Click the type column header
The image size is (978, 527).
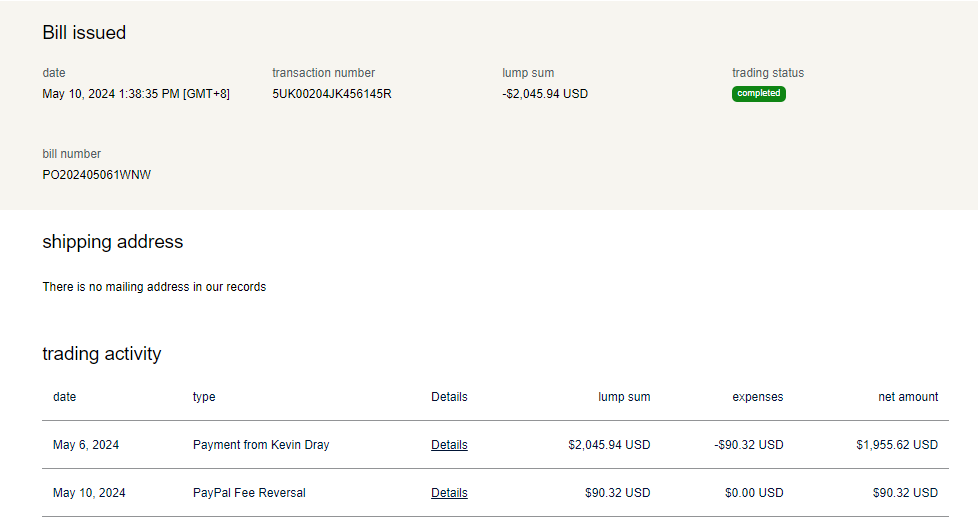(204, 397)
